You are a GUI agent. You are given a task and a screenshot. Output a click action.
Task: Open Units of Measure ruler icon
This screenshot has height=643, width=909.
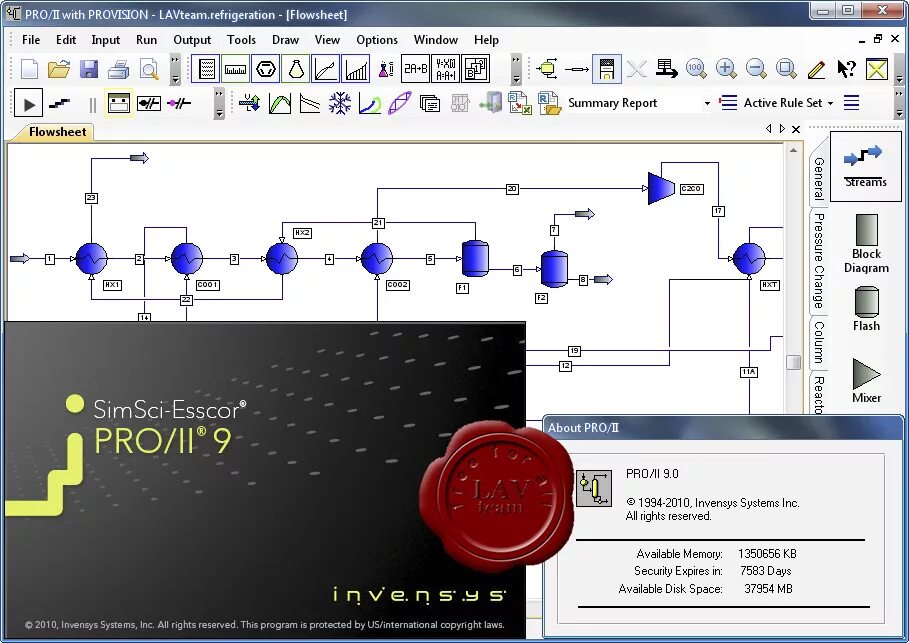pyautogui.click(x=235, y=69)
